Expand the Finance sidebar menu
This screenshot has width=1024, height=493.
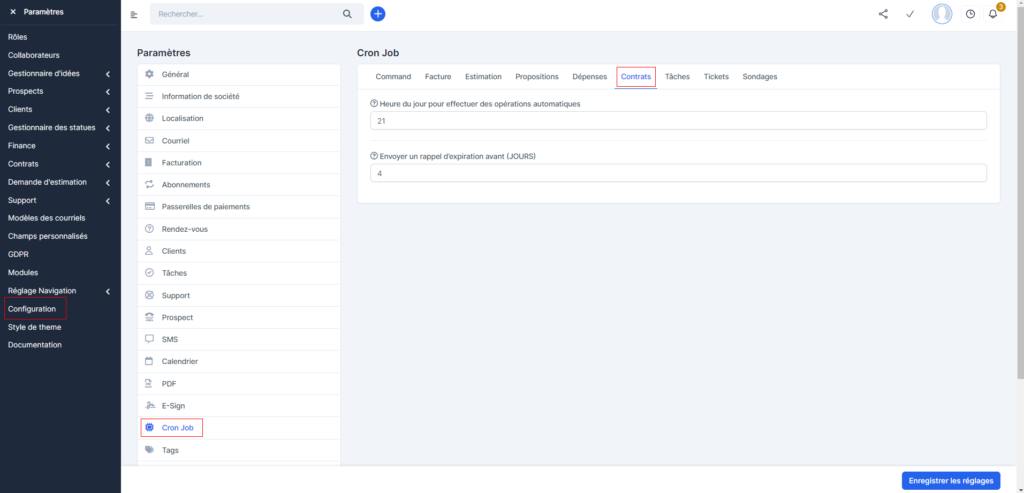pos(108,146)
